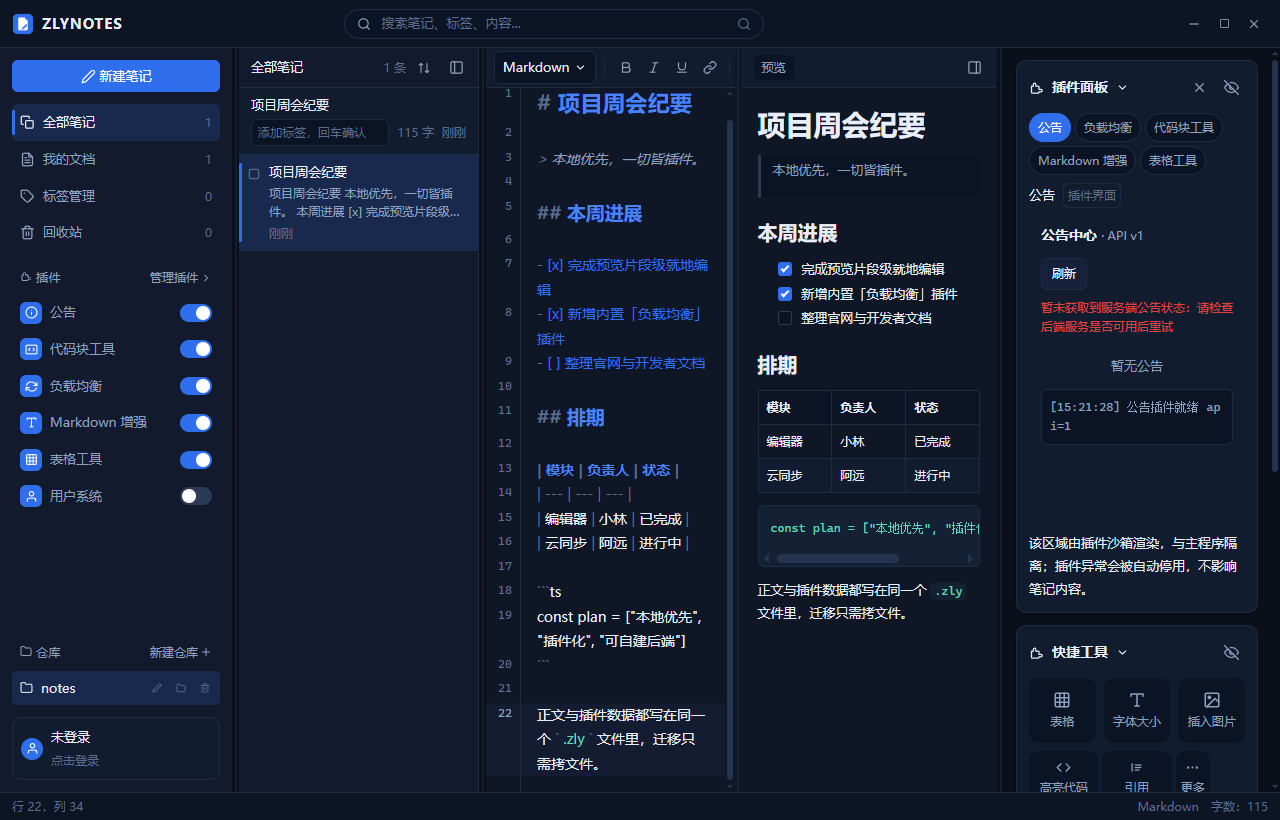The height and width of the screenshot is (820, 1280).
Task: Apply underline formatting in the editor toolbar
Action: coord(682,68)
